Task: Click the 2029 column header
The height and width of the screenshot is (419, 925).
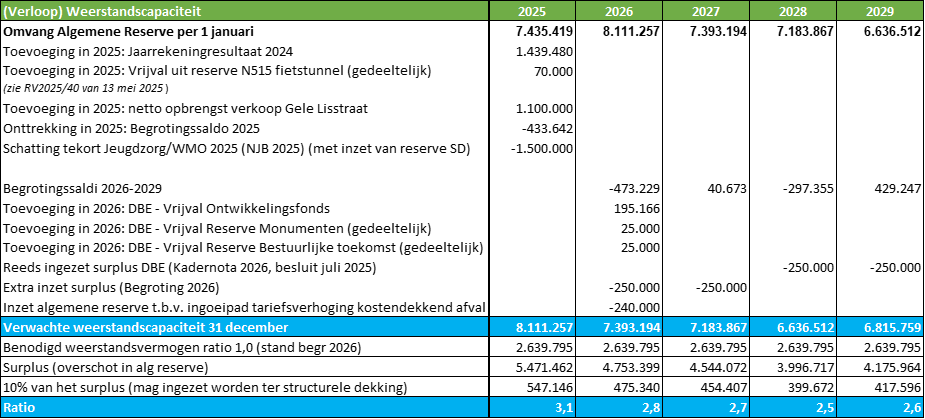Action: click(x=880, y=10)
